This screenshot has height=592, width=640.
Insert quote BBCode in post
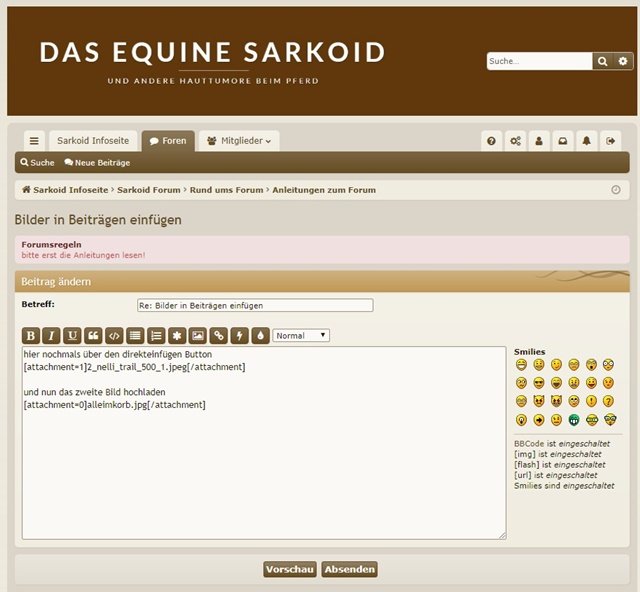point(93,336)
